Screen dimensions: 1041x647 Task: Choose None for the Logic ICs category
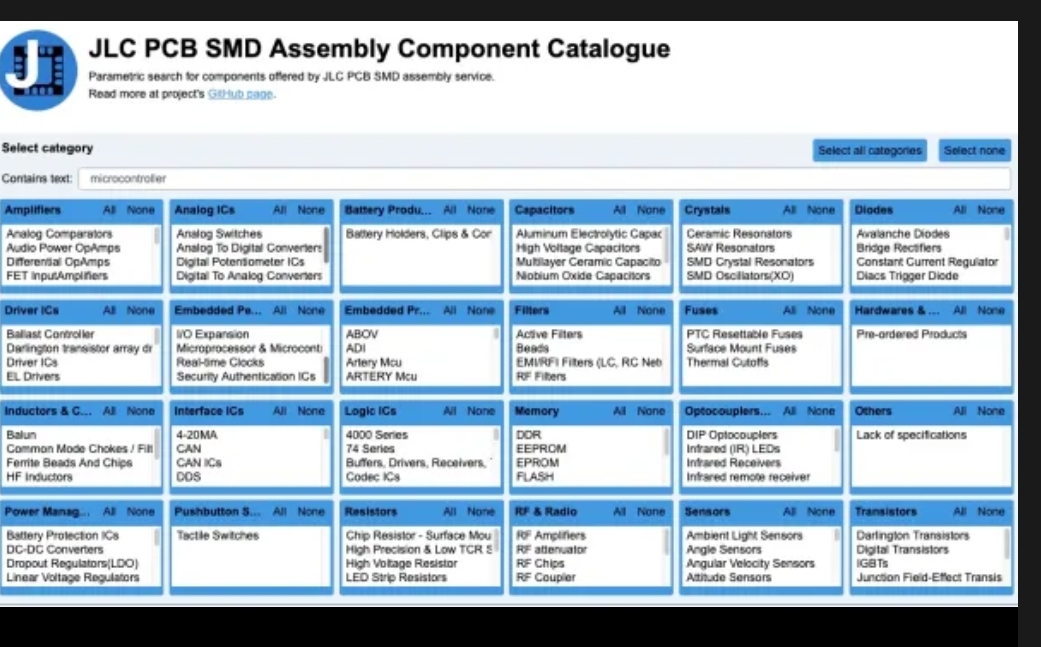click(x=481, y=411)
